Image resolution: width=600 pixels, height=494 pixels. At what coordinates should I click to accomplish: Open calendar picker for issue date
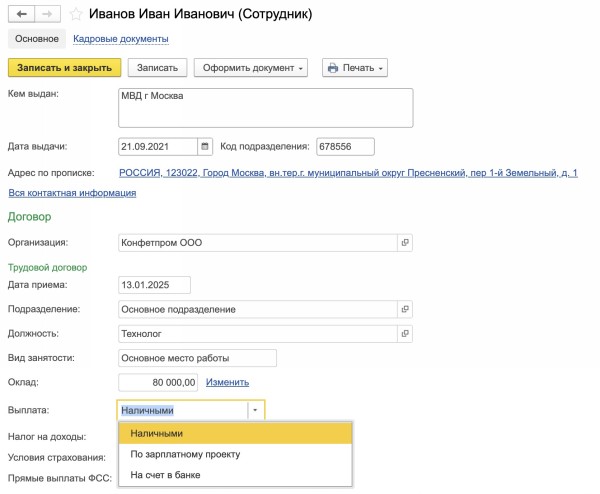206,147
